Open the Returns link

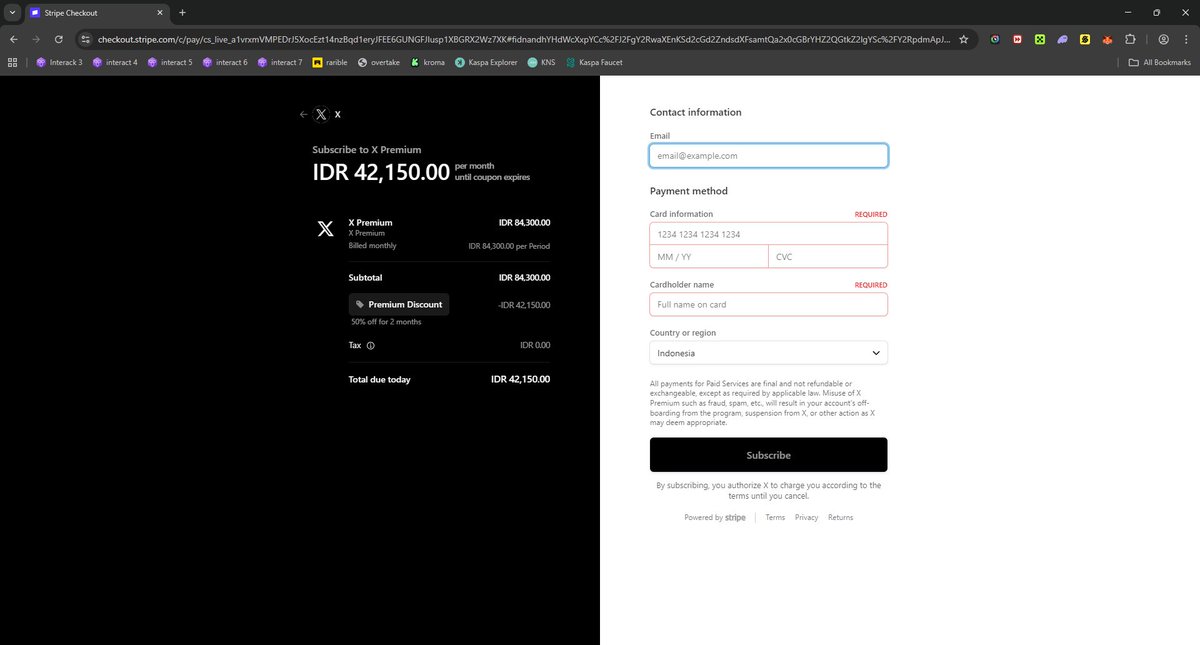[841, 518]
